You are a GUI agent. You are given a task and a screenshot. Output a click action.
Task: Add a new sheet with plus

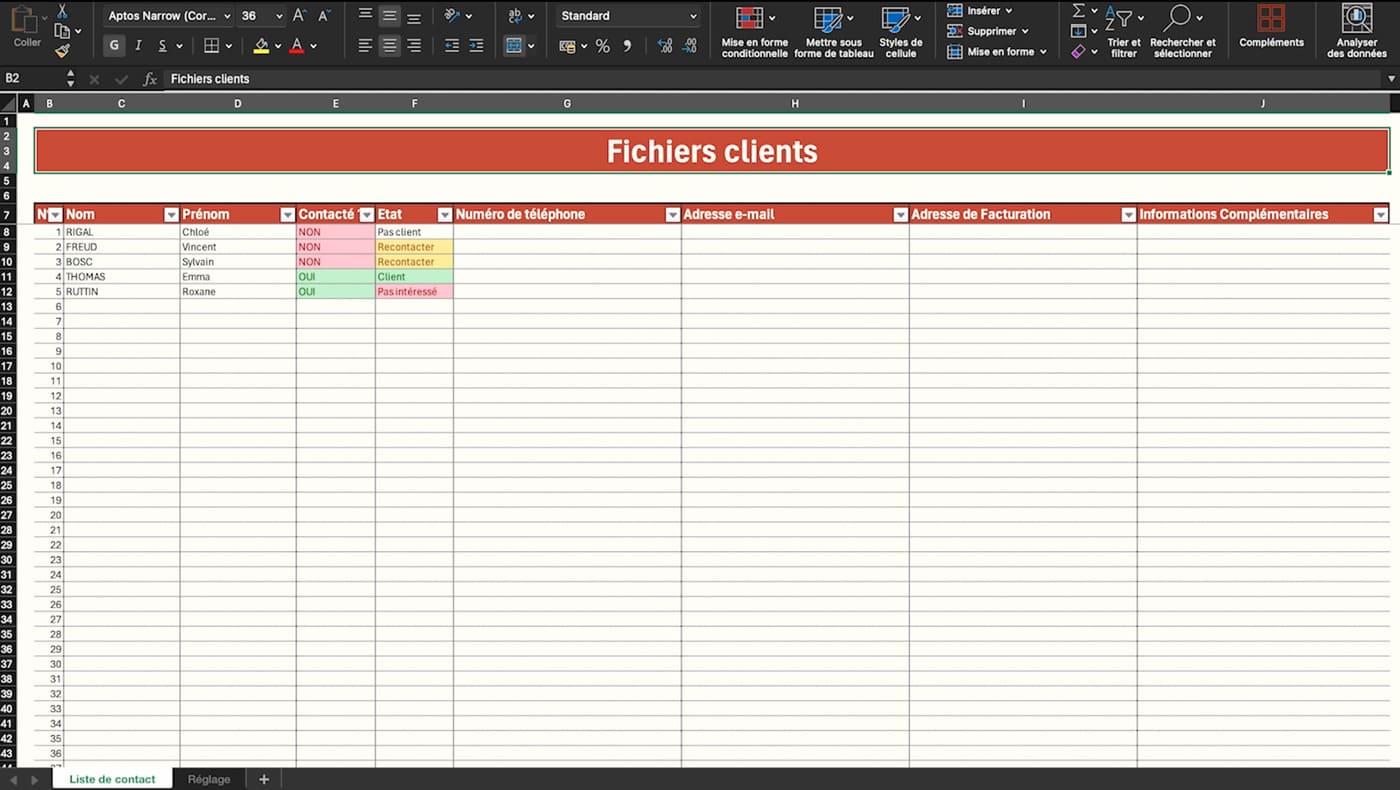coord(264,779)
